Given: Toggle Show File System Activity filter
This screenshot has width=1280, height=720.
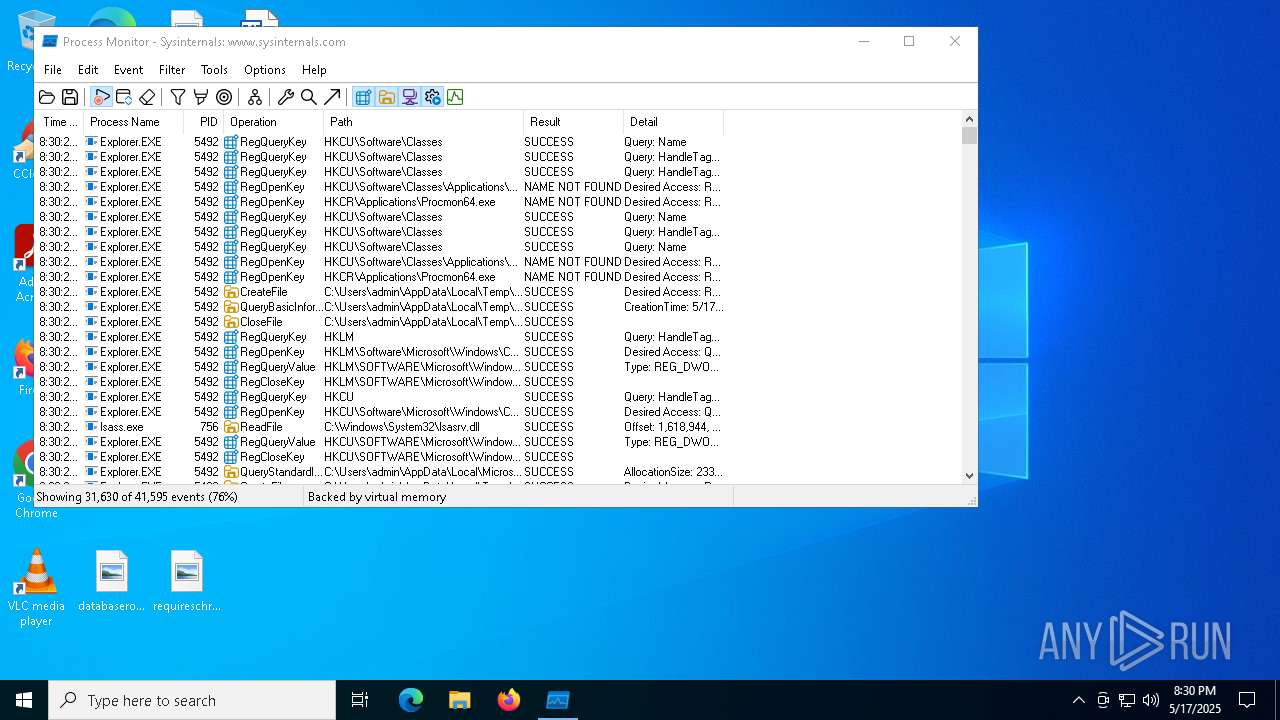Looking at the screenshot, I should click(386, 97).
